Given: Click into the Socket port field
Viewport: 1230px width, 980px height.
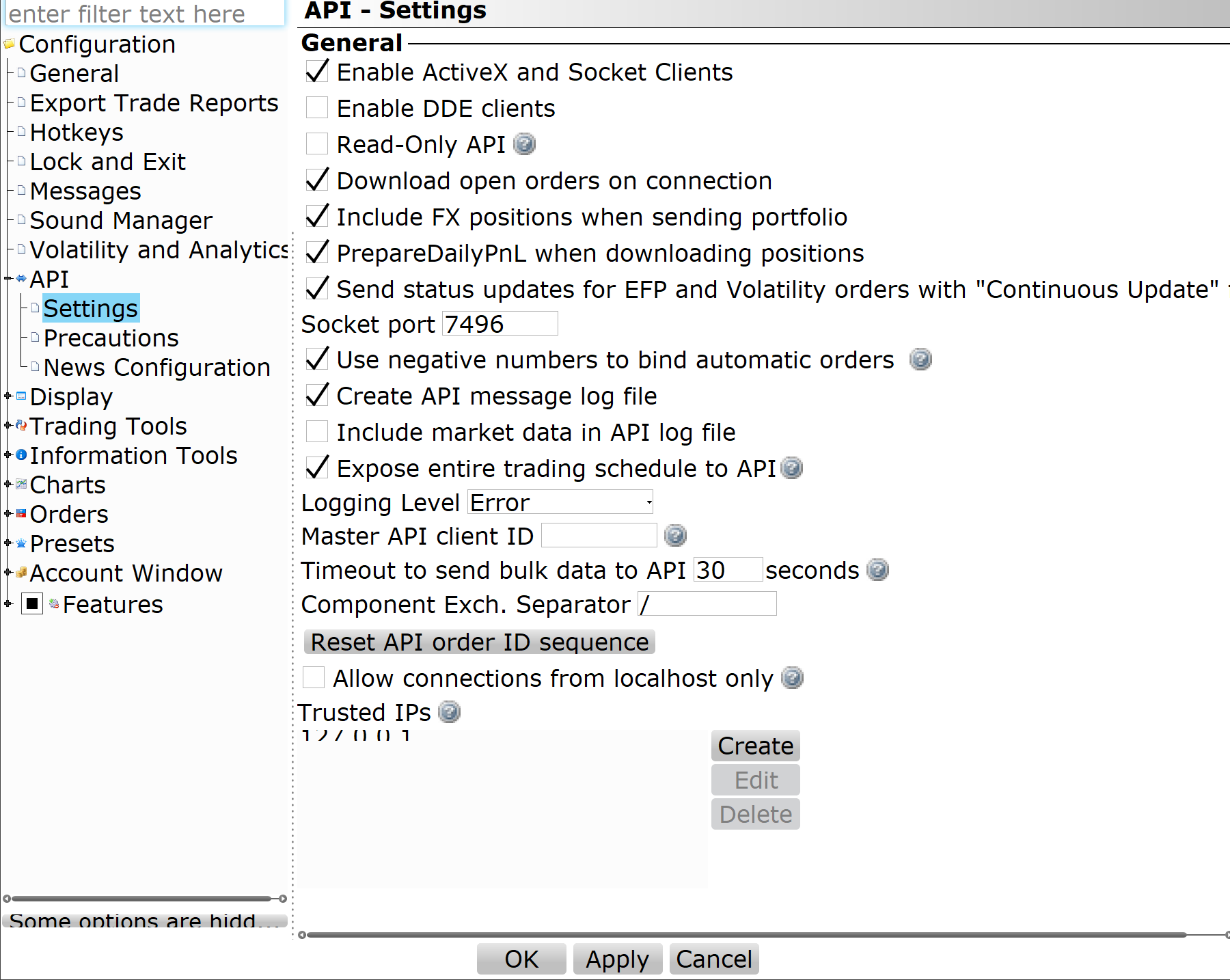Looking at the screenshot, I should point(500,324).
